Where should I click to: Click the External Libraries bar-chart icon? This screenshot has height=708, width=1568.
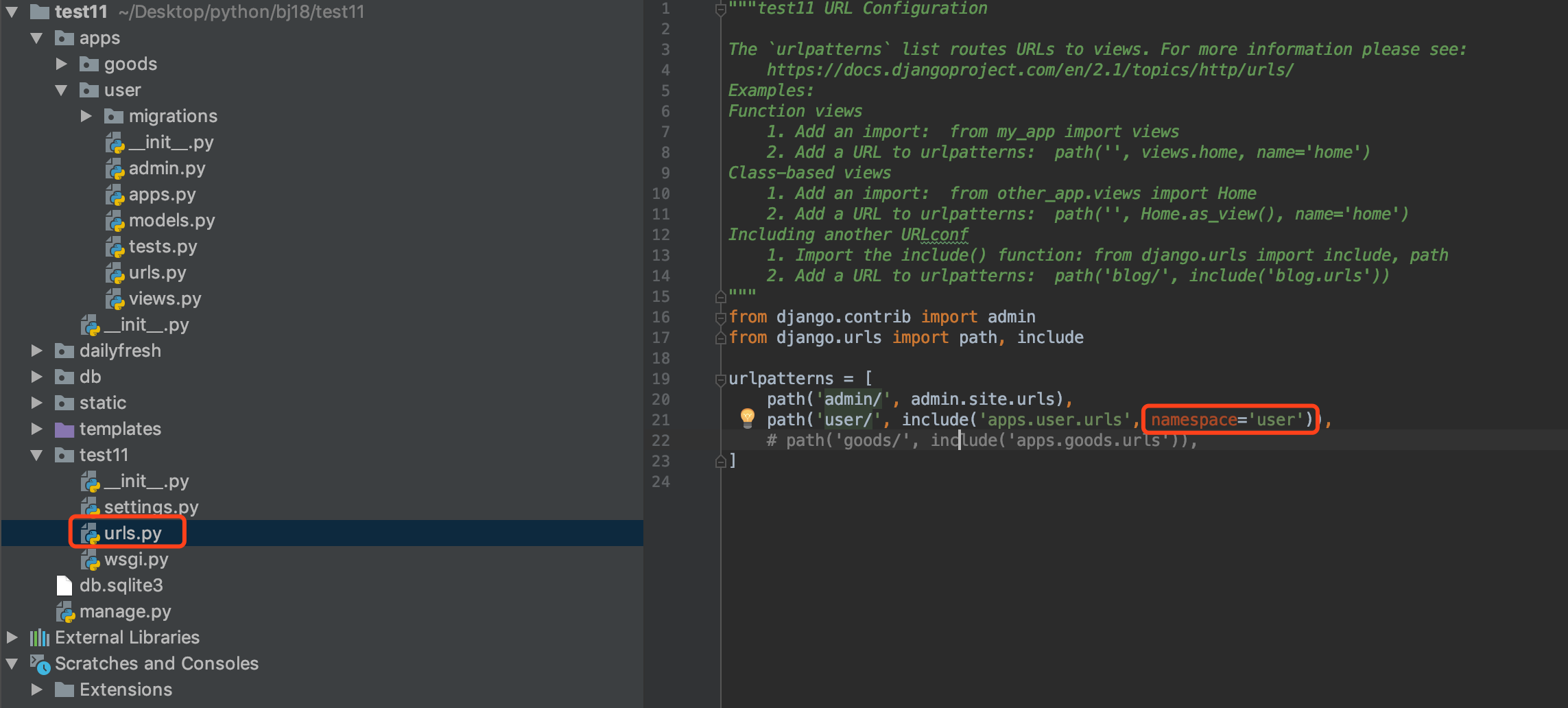click(x=40, y=637)
